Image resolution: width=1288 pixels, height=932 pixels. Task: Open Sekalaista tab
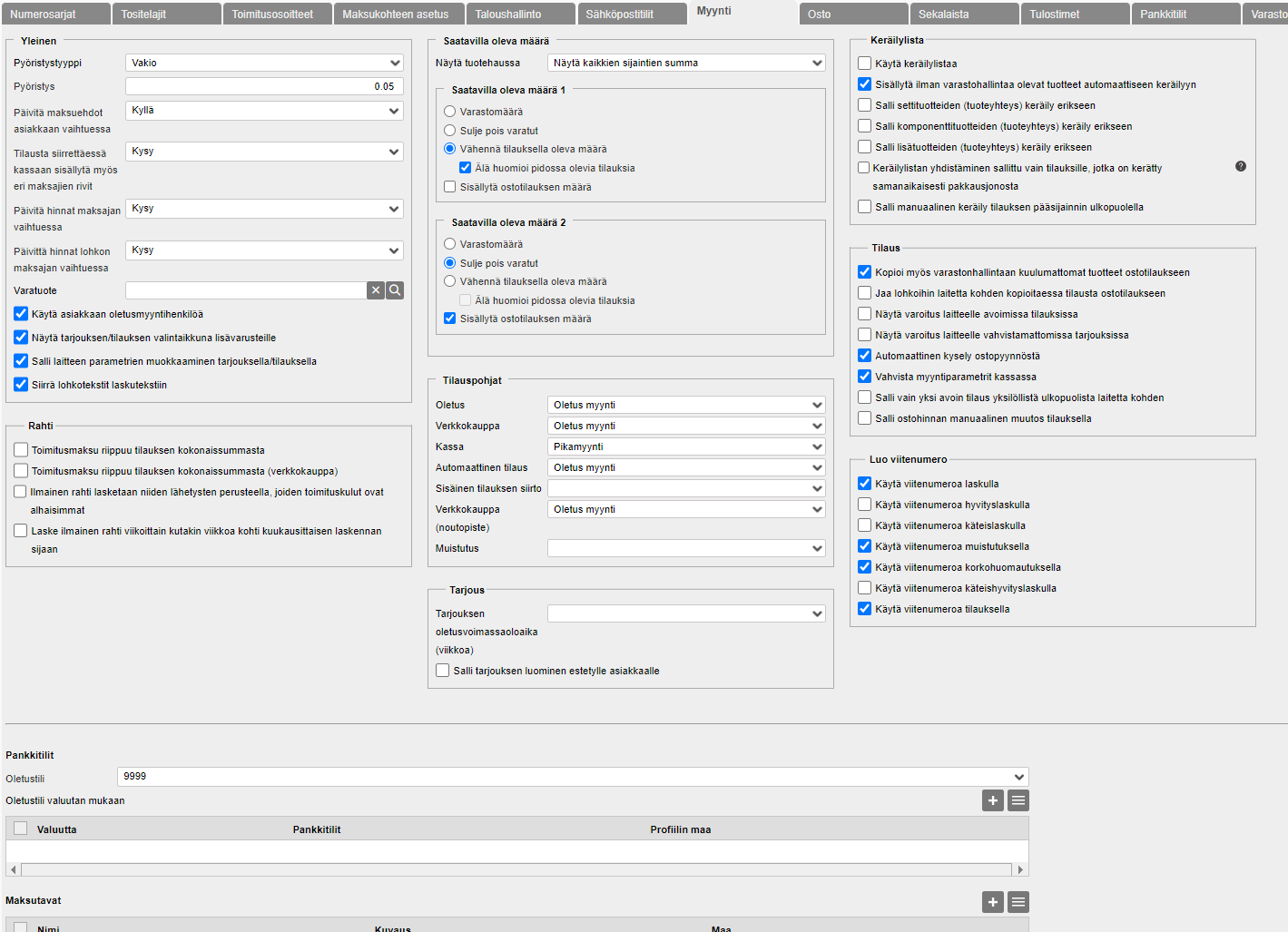coord(965,14)
